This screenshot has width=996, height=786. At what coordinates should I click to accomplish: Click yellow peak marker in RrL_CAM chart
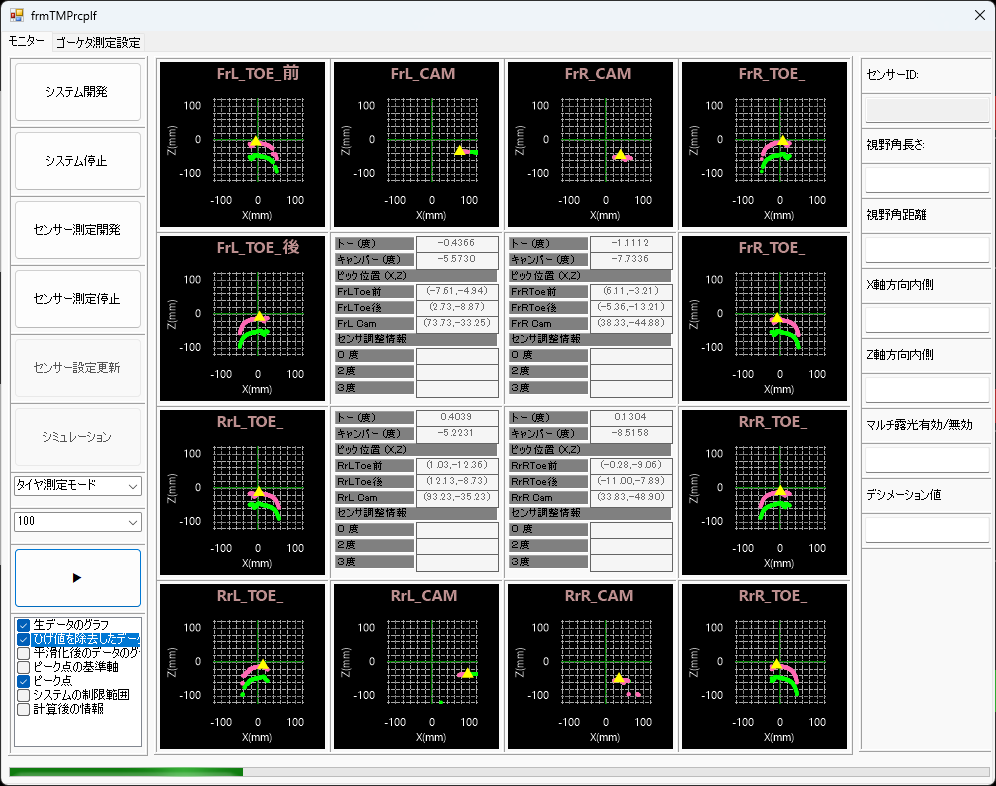[467, 672]
